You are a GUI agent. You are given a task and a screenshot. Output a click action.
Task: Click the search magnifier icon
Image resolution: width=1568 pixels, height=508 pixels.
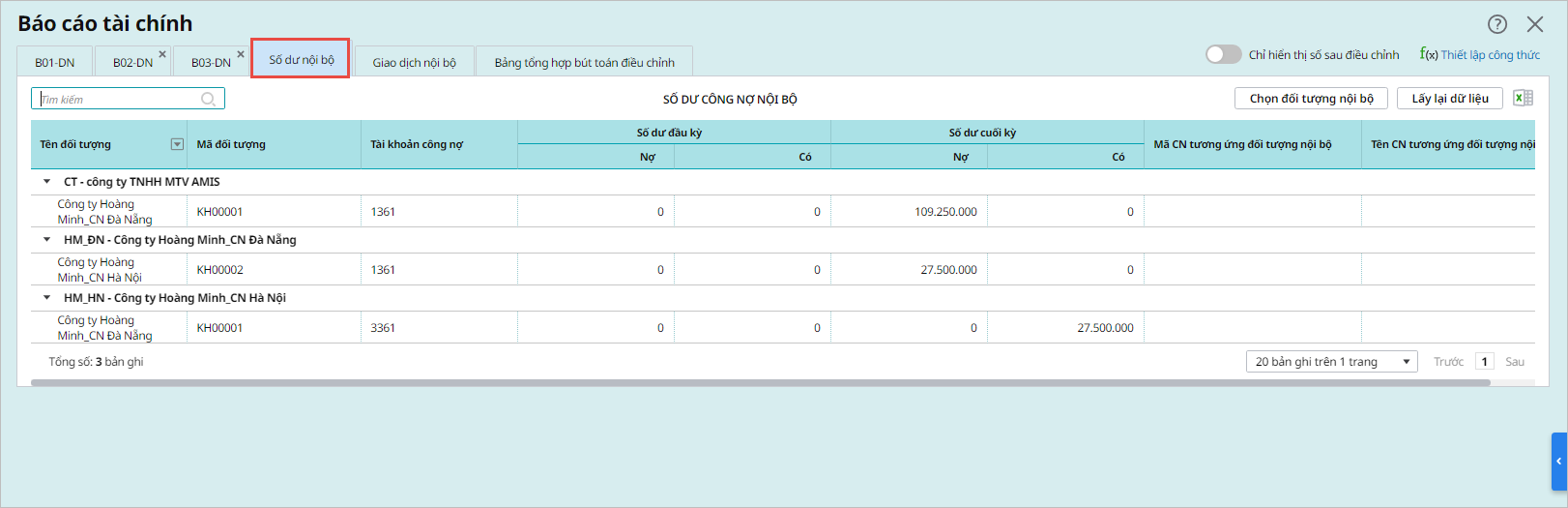point(208,100)
